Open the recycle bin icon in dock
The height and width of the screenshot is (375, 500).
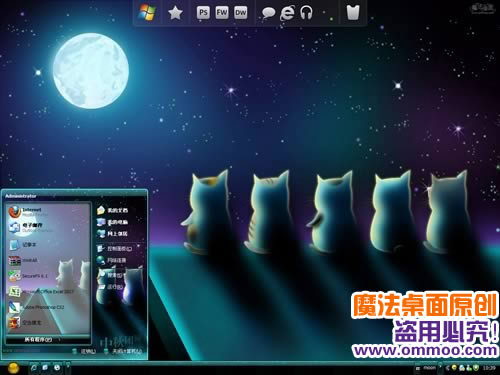pyautogui.click(x=353, y=12)
